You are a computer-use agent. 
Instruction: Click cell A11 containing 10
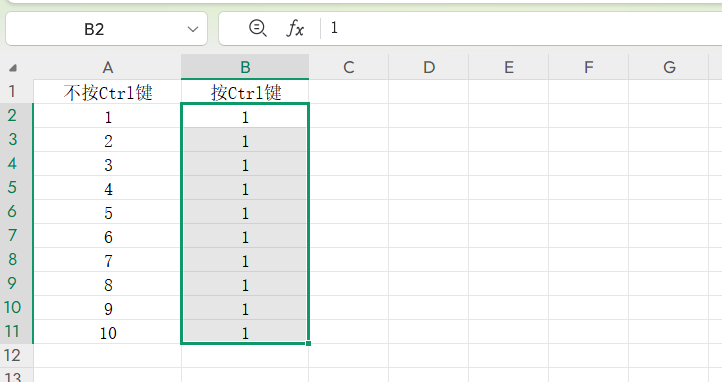pyautogui.click(x=107, y=331)
